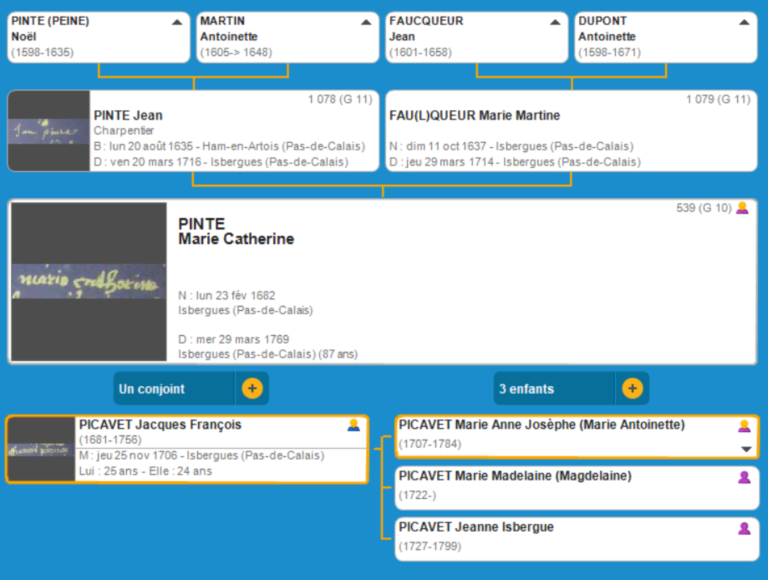Expand ancestors of Noël PINTE (PEINE)
This screenshot has height=580, width=768.
177,21
